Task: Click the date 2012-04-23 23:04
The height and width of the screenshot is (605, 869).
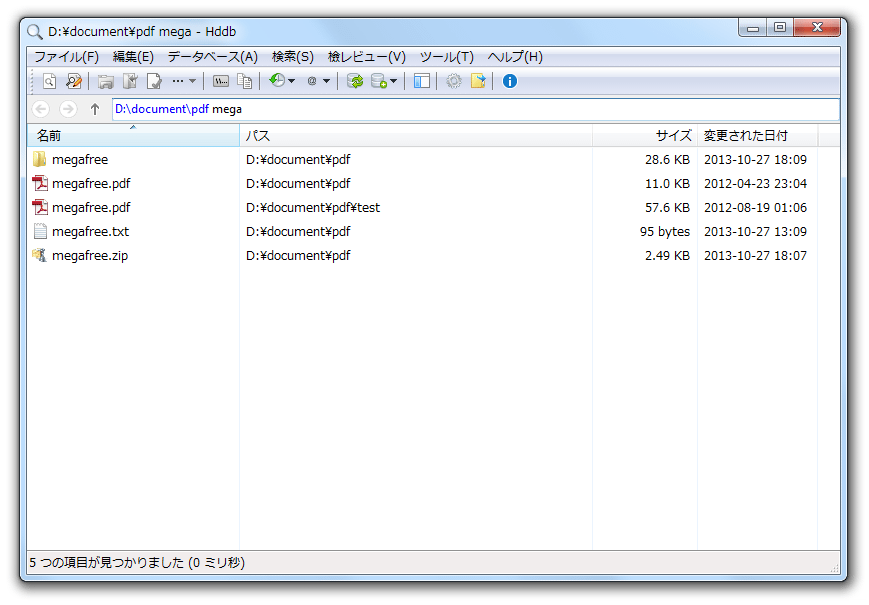Action: pyautogui.click(x=755, y=183)
